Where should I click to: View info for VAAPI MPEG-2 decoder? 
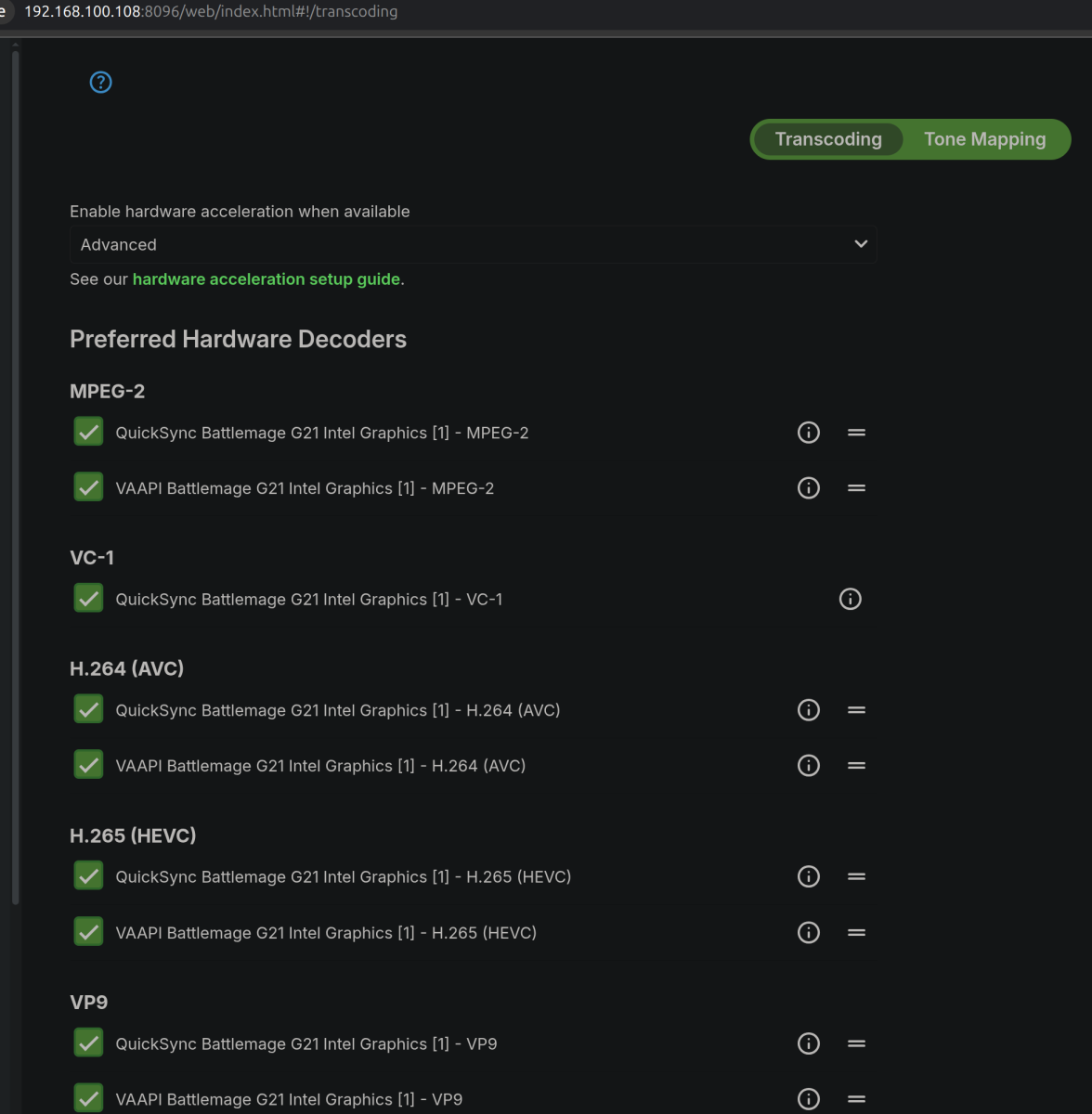808,487
